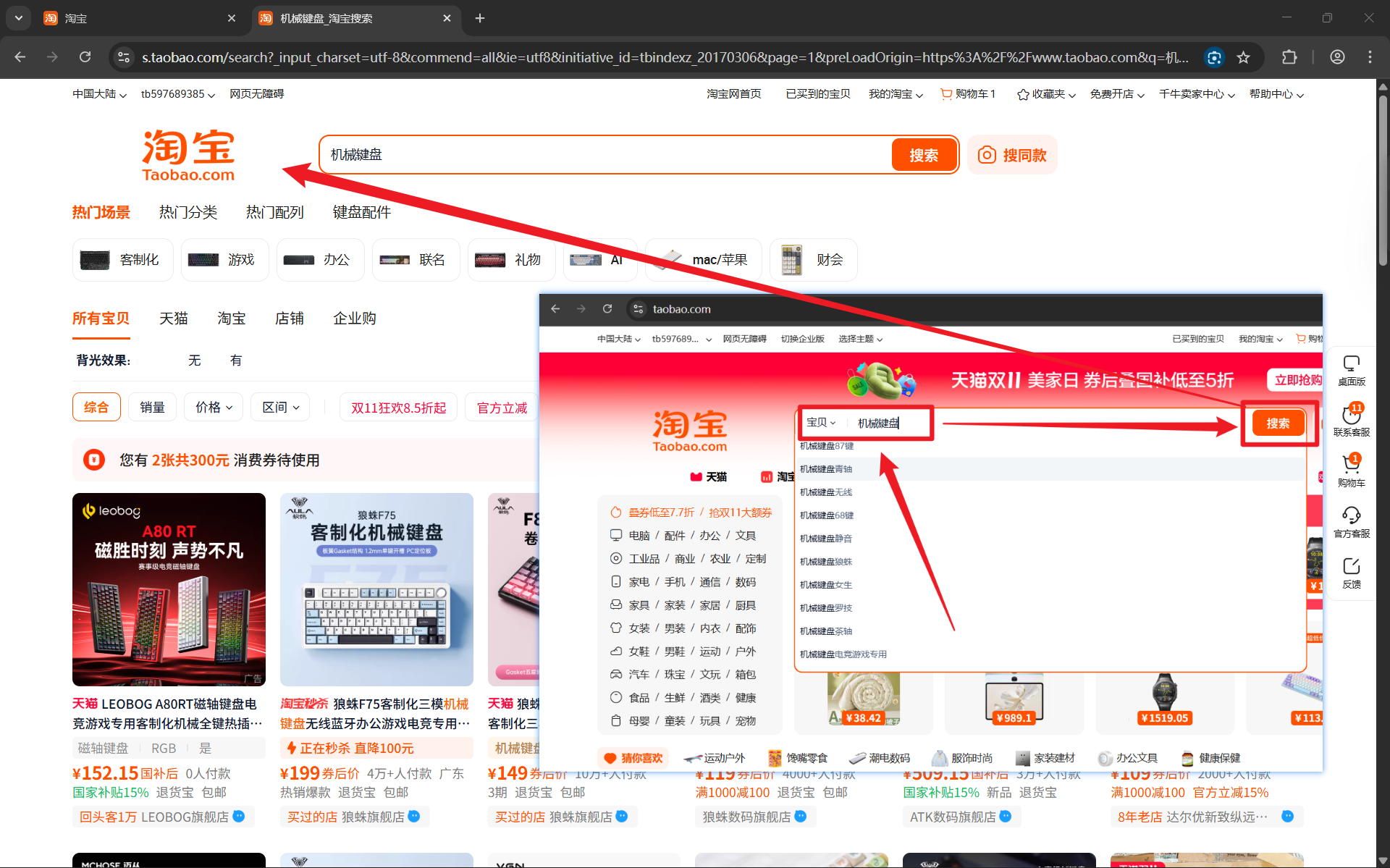Switch to the 热门配列 tab

pos(275,212)
